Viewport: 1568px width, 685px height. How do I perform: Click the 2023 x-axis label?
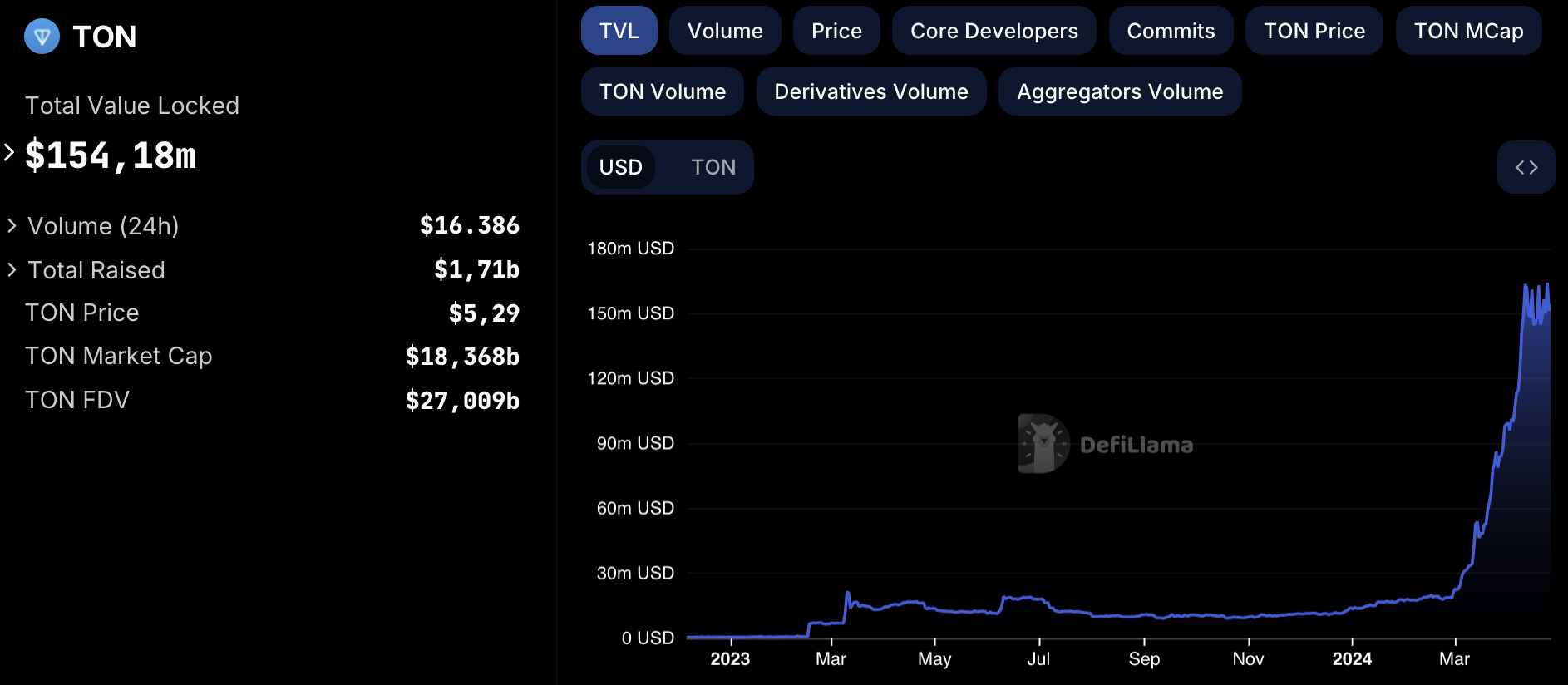(730, 659)
